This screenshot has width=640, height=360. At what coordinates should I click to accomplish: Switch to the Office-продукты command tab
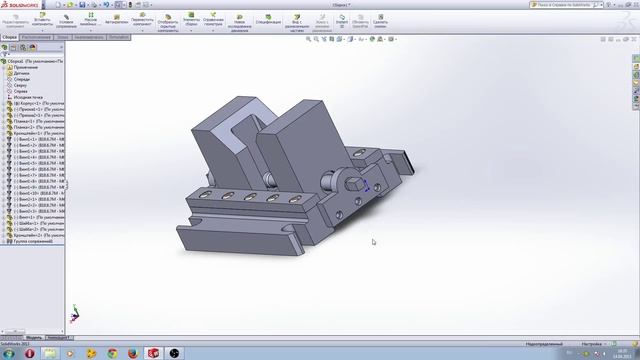(x=118, y=37)
